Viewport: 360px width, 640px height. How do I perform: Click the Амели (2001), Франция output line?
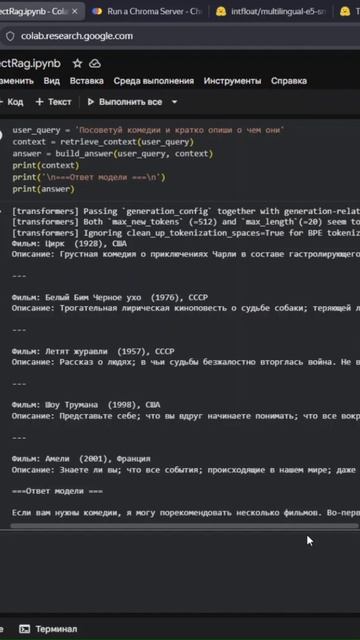pyautogui.click(x=81, y=459)
